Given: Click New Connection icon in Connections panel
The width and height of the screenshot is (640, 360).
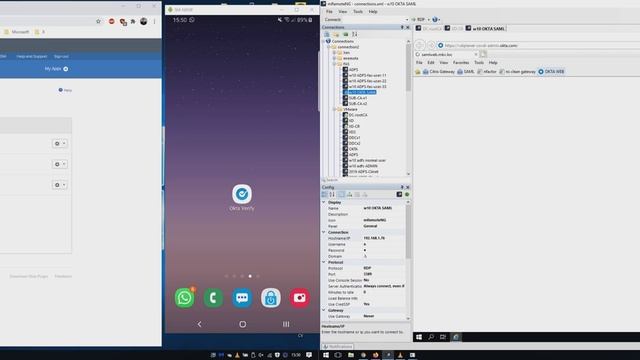Looking at the screenshot, I should (327, 34).
